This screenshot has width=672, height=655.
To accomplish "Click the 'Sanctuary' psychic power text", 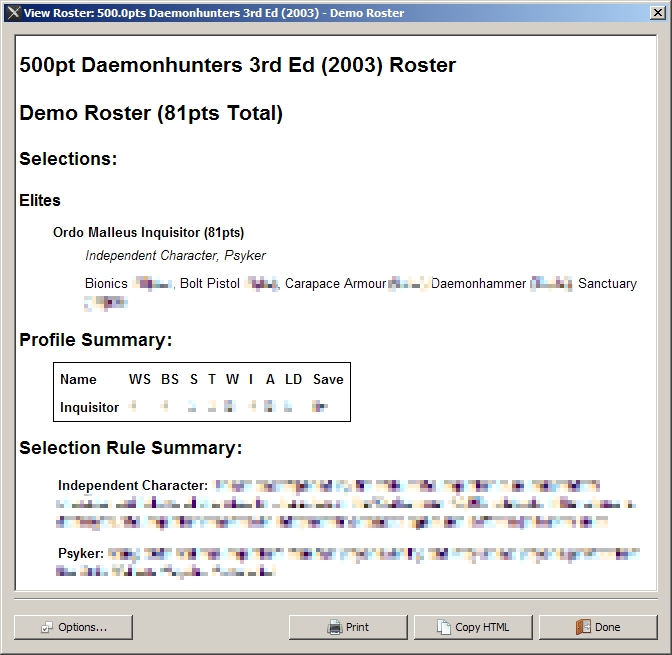I will click(607, 283).
